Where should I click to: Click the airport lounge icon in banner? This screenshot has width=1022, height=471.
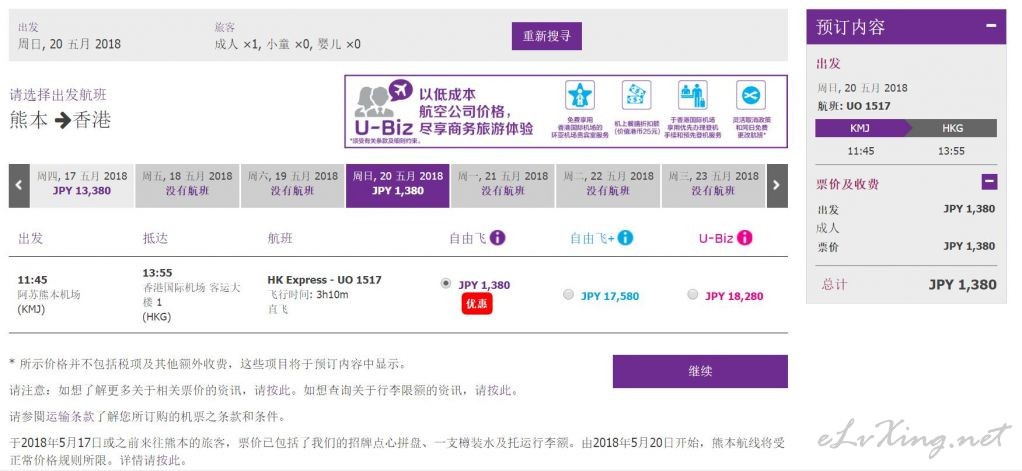coord(579,96)
